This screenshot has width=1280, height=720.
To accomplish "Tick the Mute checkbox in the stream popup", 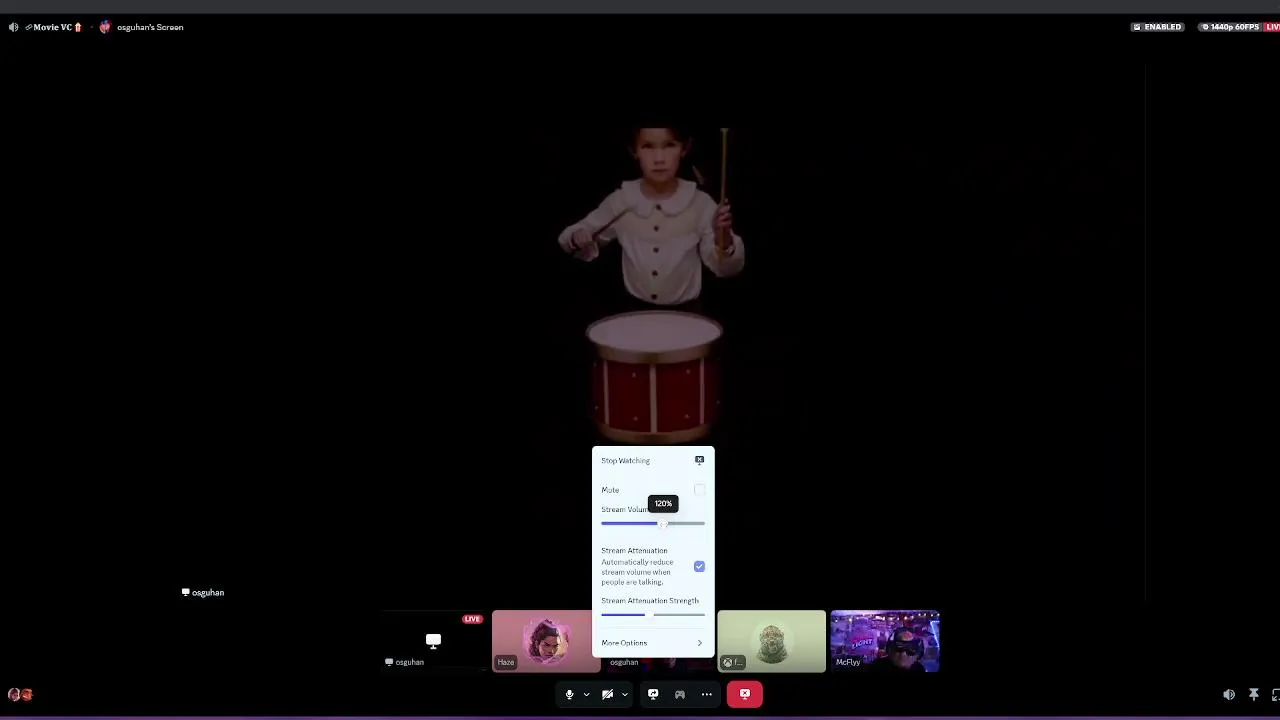I will pyautogui.click(x=699, y=490).
